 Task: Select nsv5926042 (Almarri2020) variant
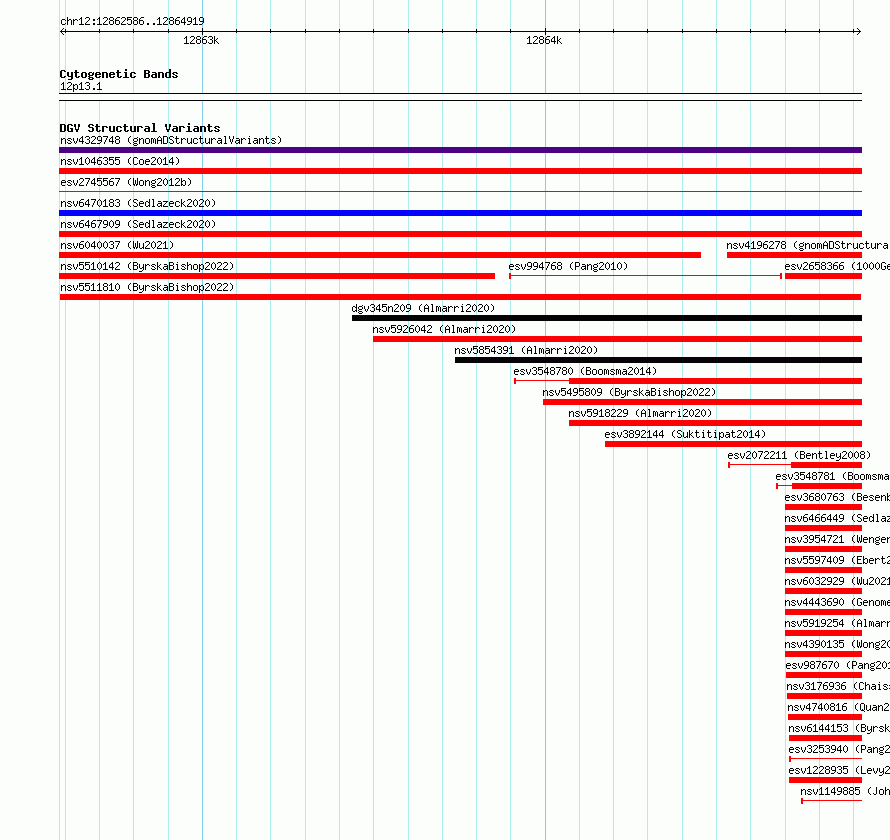444,329
